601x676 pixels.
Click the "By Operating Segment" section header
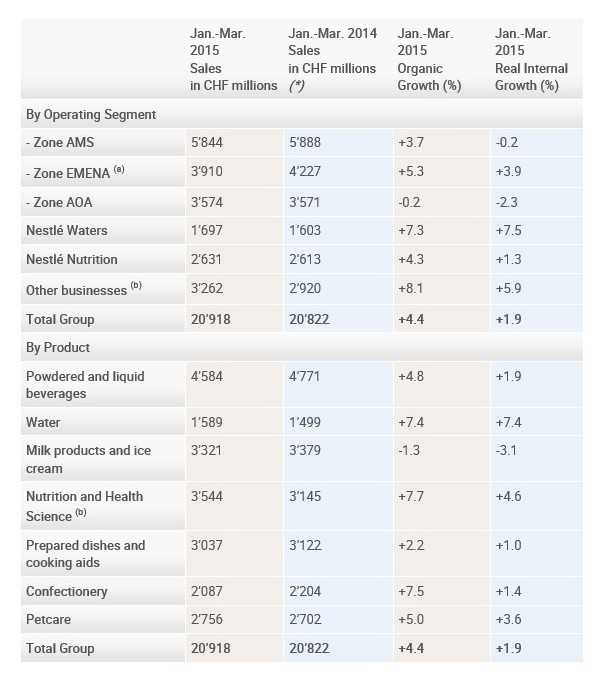tap(91, 115)
